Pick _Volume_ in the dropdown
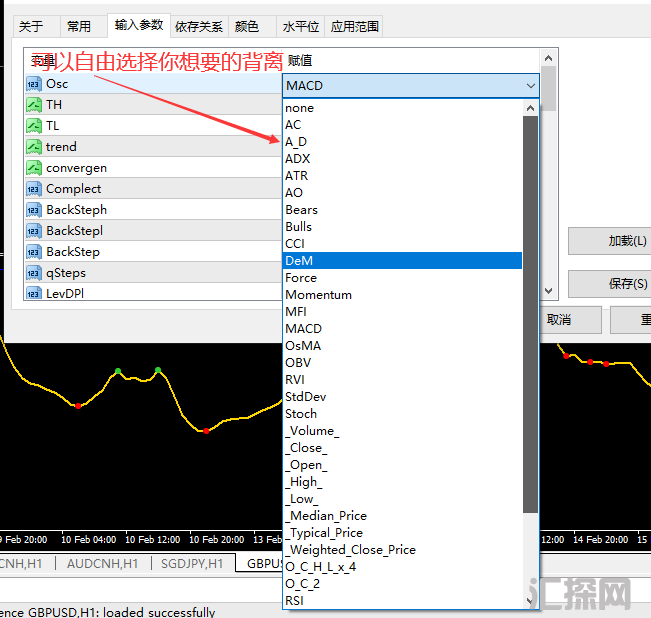This screenshot has width=651, height=618. 402,431
